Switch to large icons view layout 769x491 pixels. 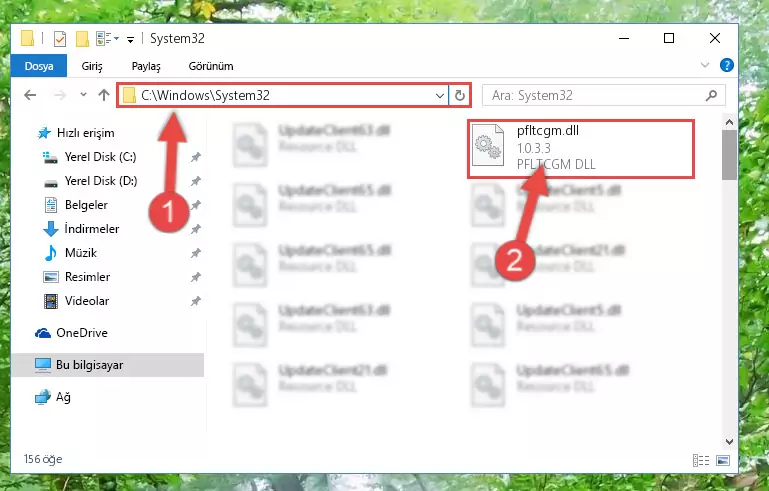723,460
